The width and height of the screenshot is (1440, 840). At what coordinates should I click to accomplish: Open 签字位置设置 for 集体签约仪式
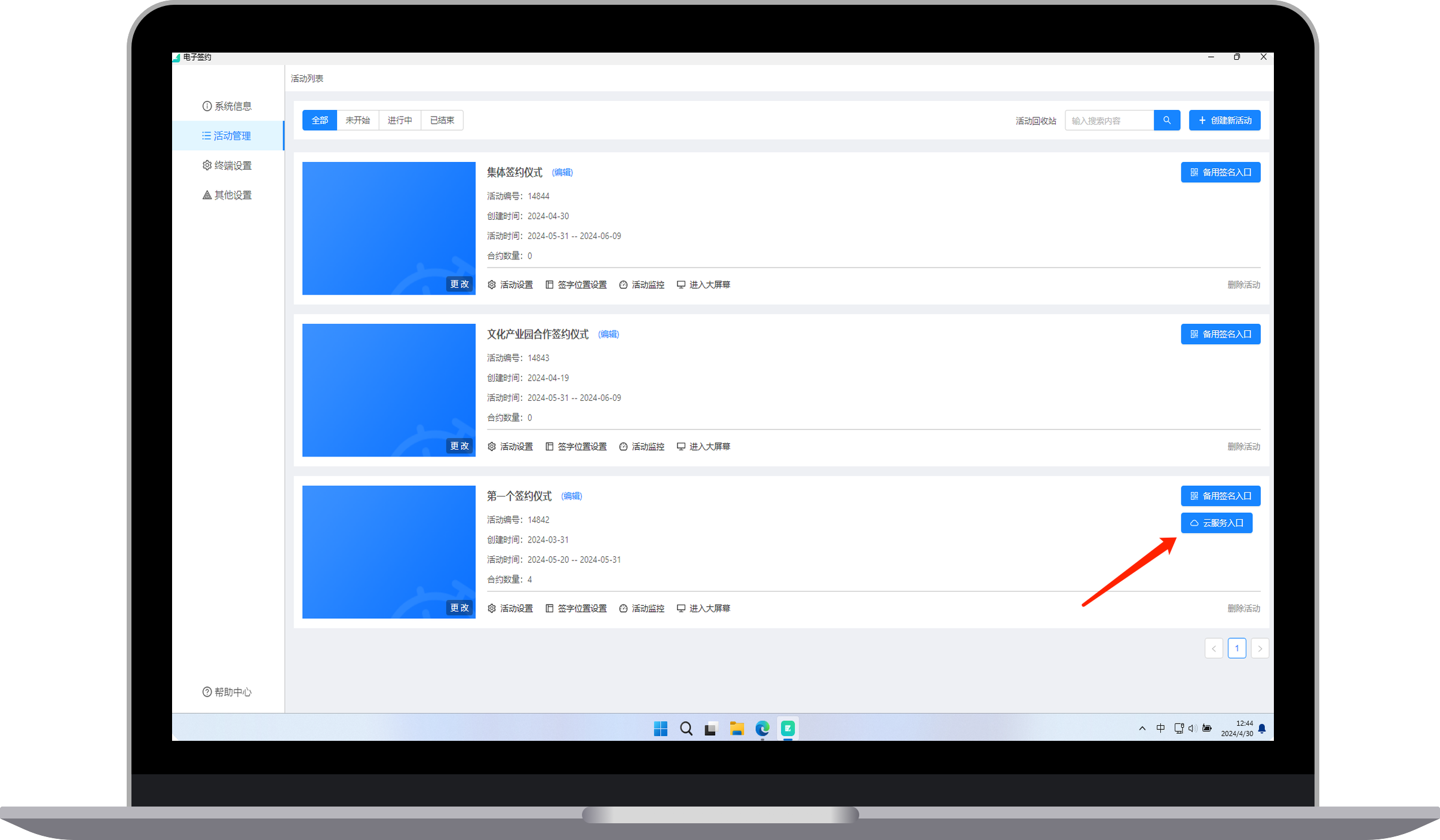click(576, 285)
